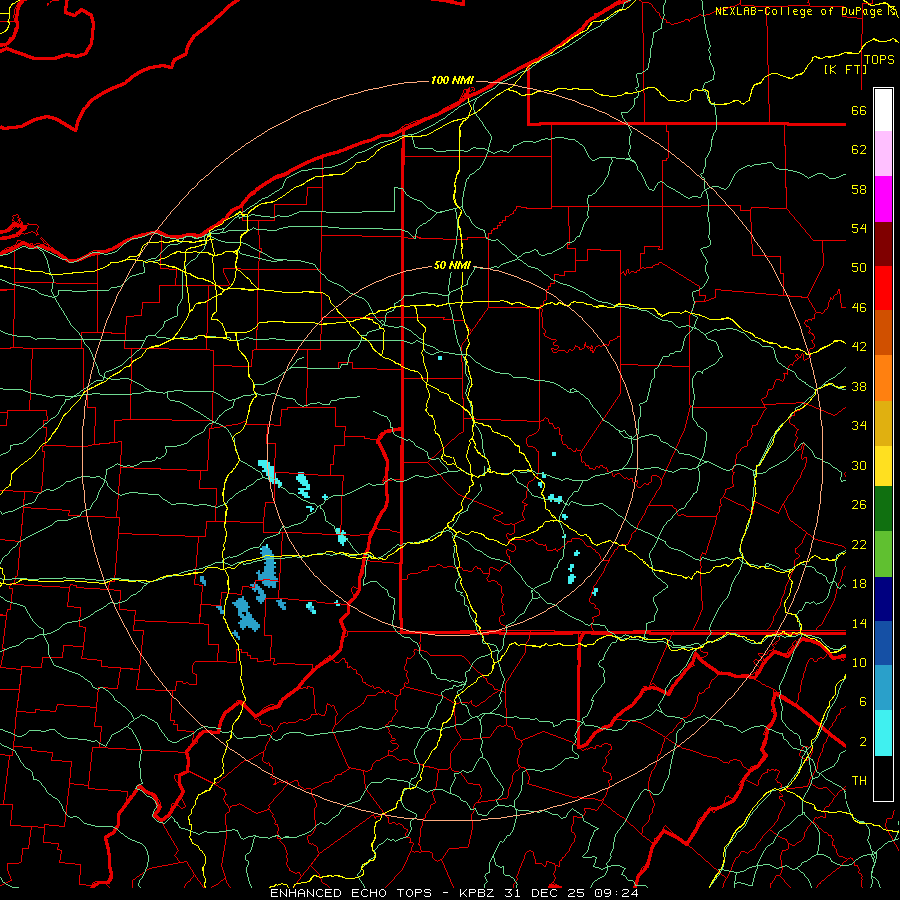Click the bright yellow swatch in the color scale
Screen dimensions: 900x900
[x=883, y=466]
